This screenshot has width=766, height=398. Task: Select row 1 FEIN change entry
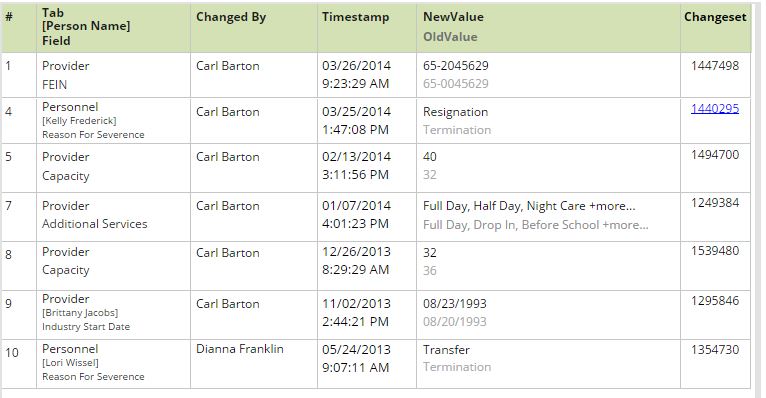[376, 75]
